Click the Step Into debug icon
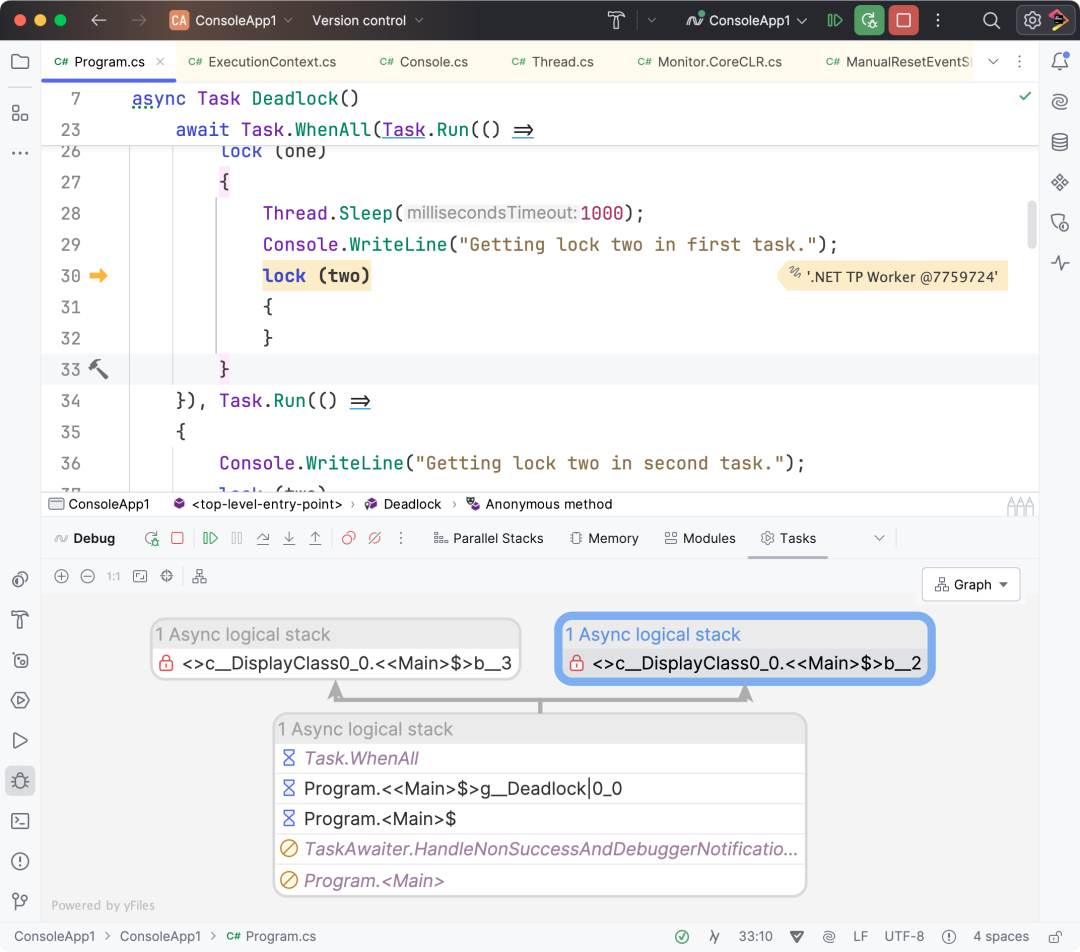This screenshot has height=952, width=1080. pyautogui.click(x=289, y=538)
